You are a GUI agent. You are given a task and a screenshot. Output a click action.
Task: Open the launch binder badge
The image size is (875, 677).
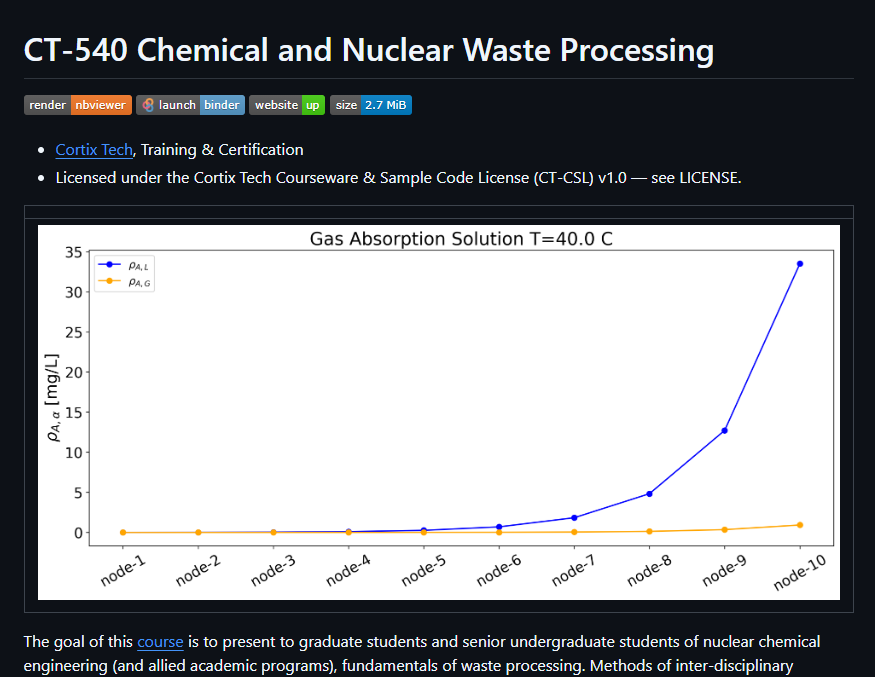coord(190,105)
